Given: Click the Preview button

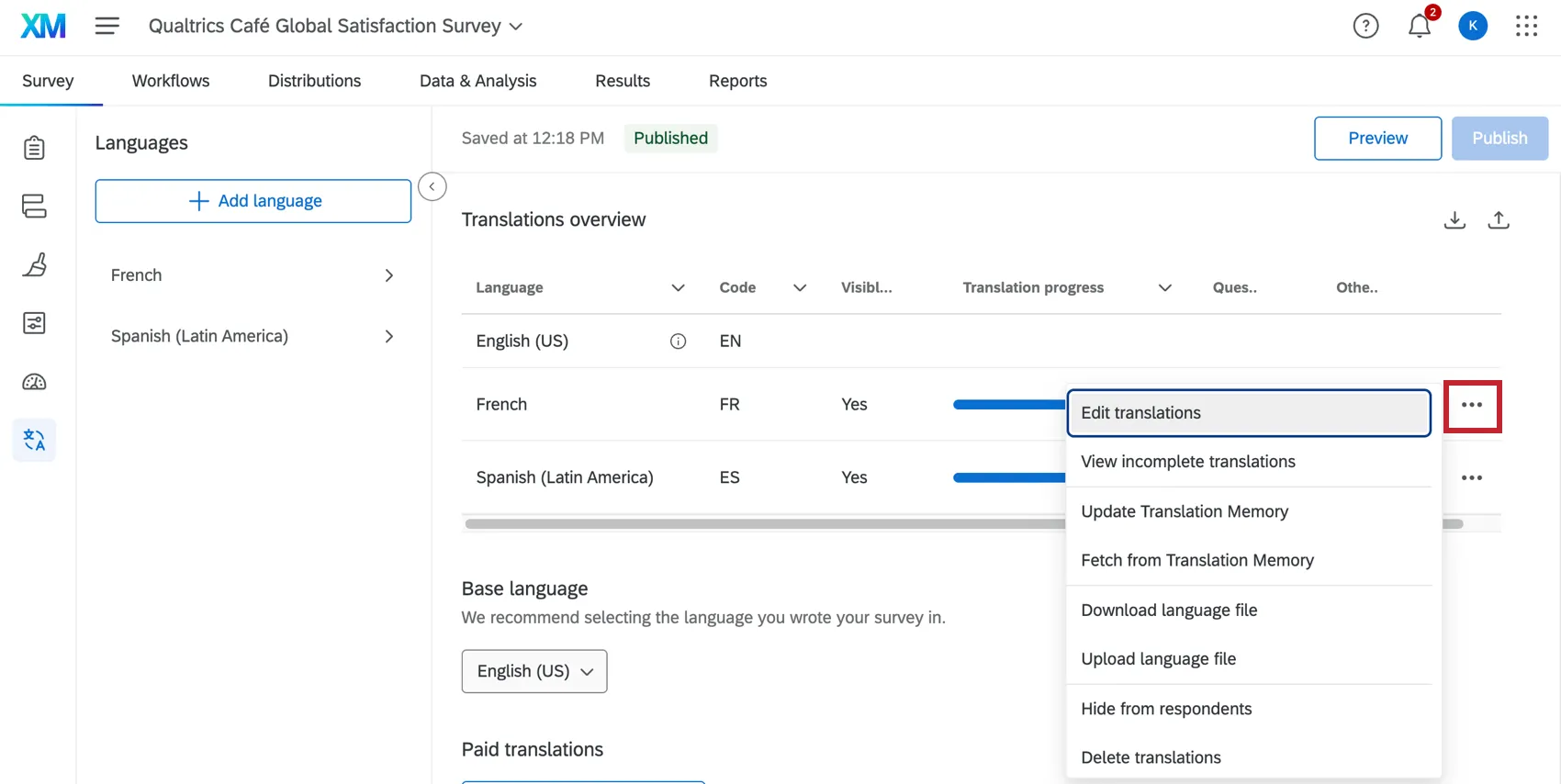Looking at the screenshot, I should 1376,139.
